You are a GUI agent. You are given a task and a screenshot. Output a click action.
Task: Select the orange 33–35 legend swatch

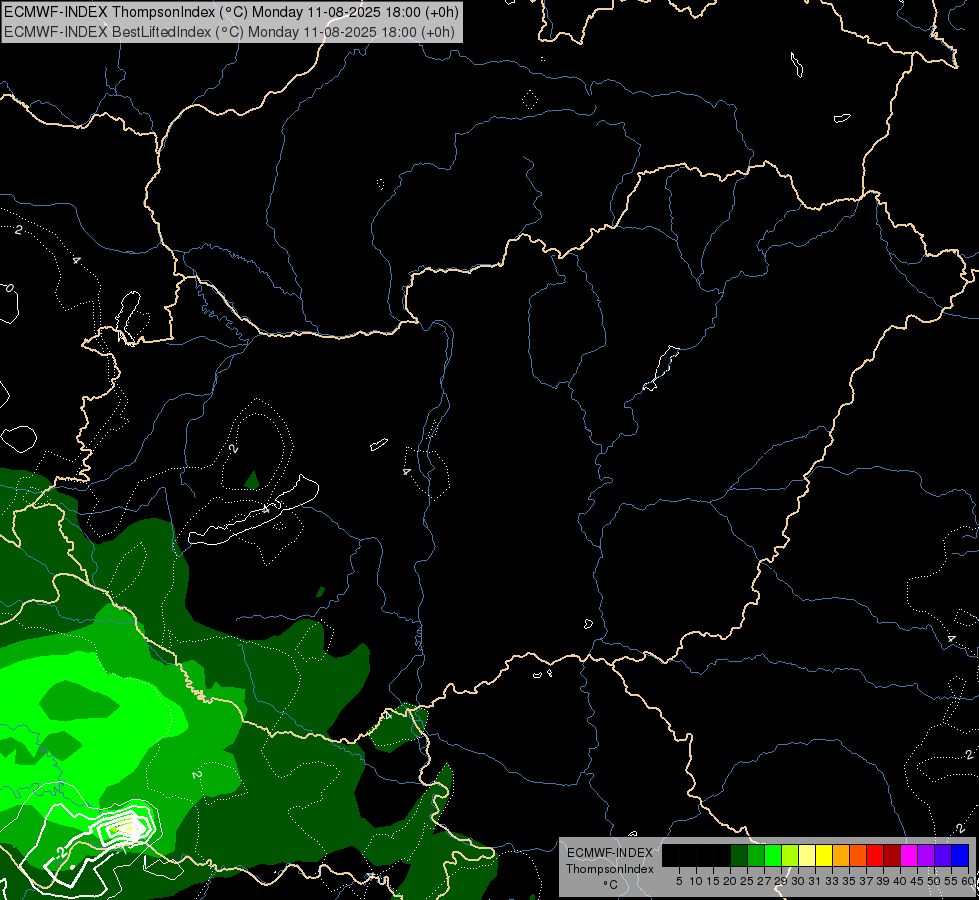tap(841, 855)
